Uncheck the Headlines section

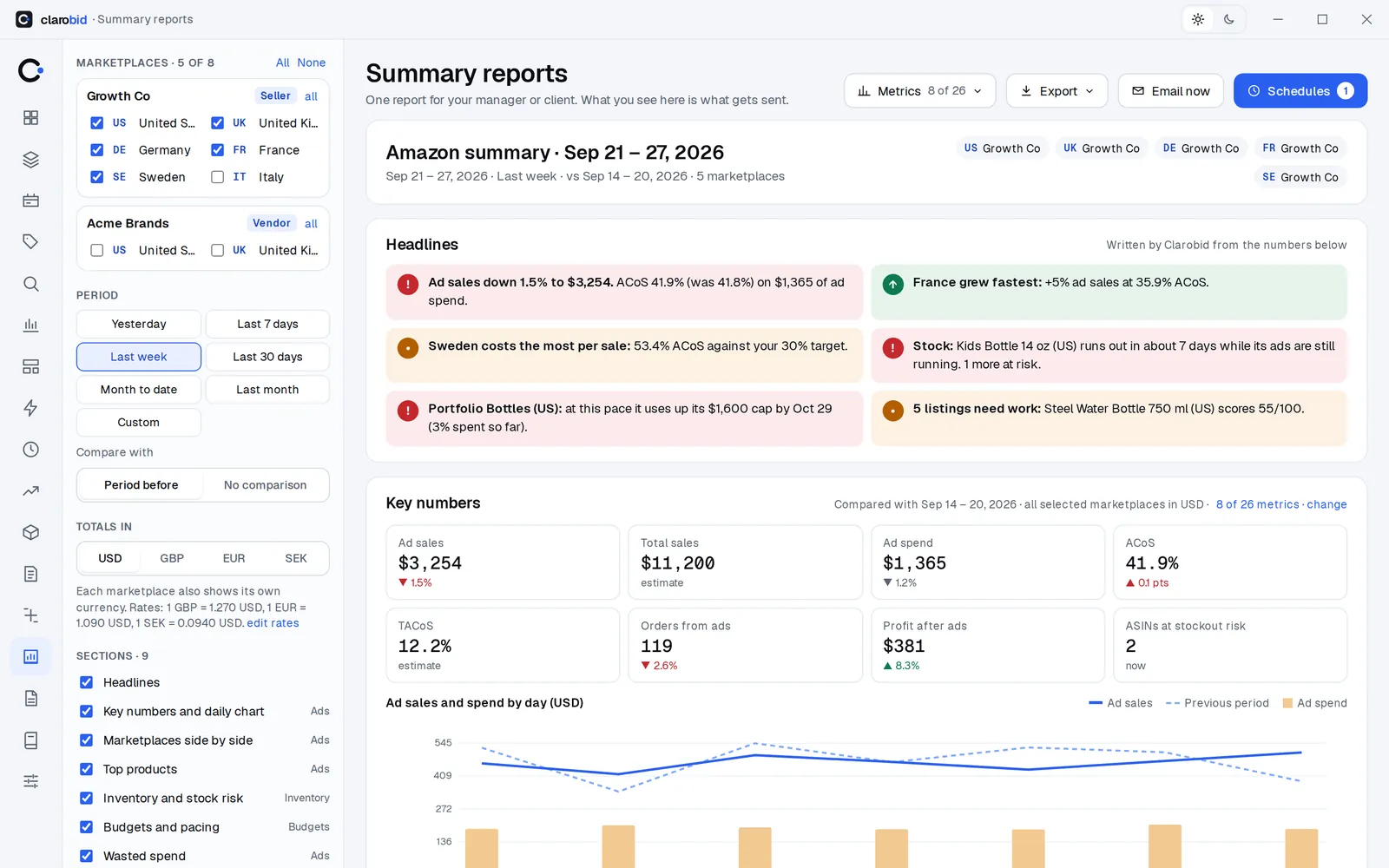coord(87,682)
